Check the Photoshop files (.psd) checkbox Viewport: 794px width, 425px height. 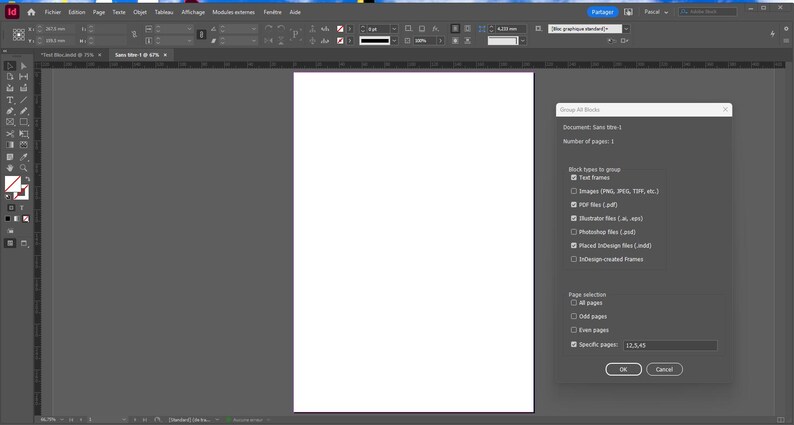pos(574,232)
